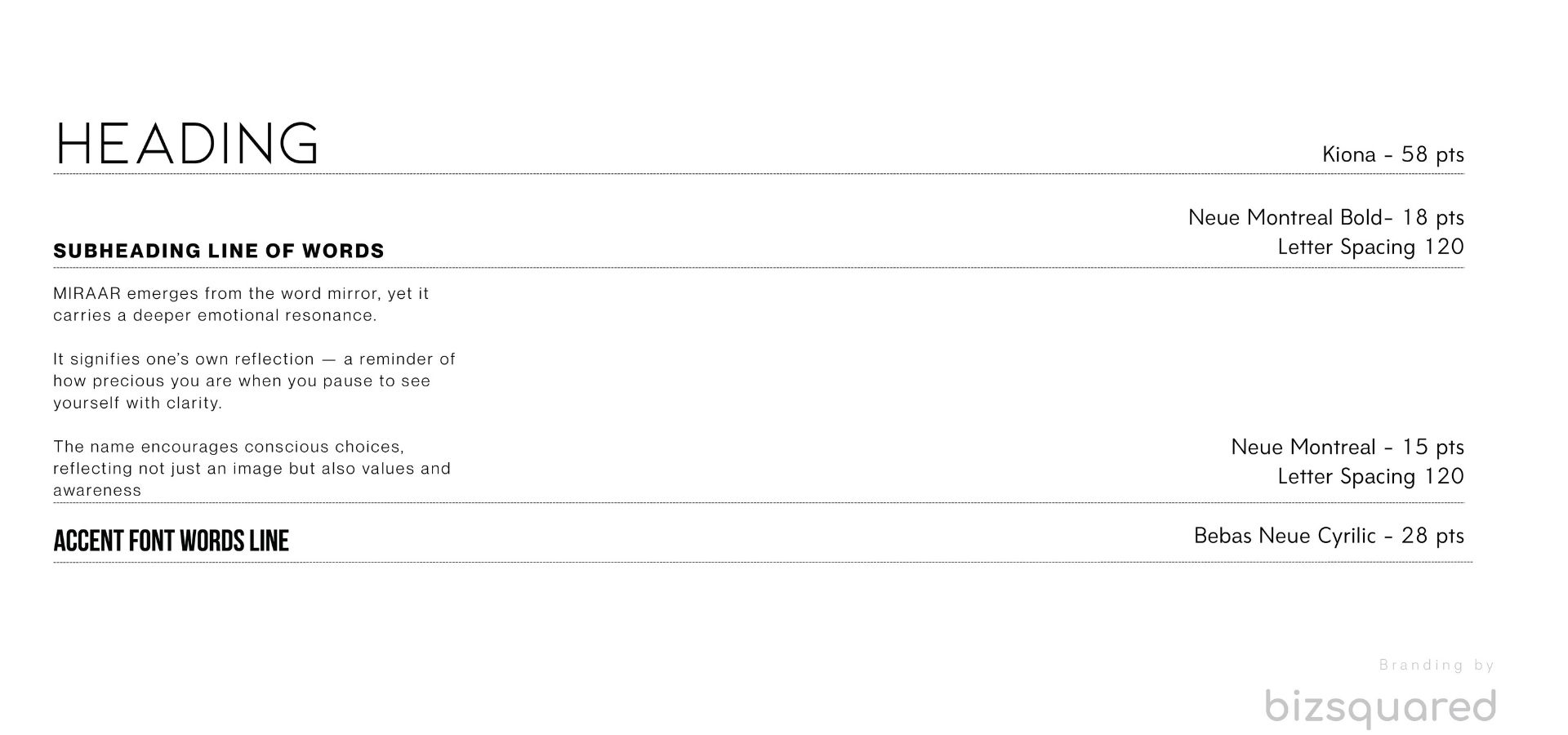
Task: Click the line 'carries a deeper emotional resonance.'
Action: 216,315
